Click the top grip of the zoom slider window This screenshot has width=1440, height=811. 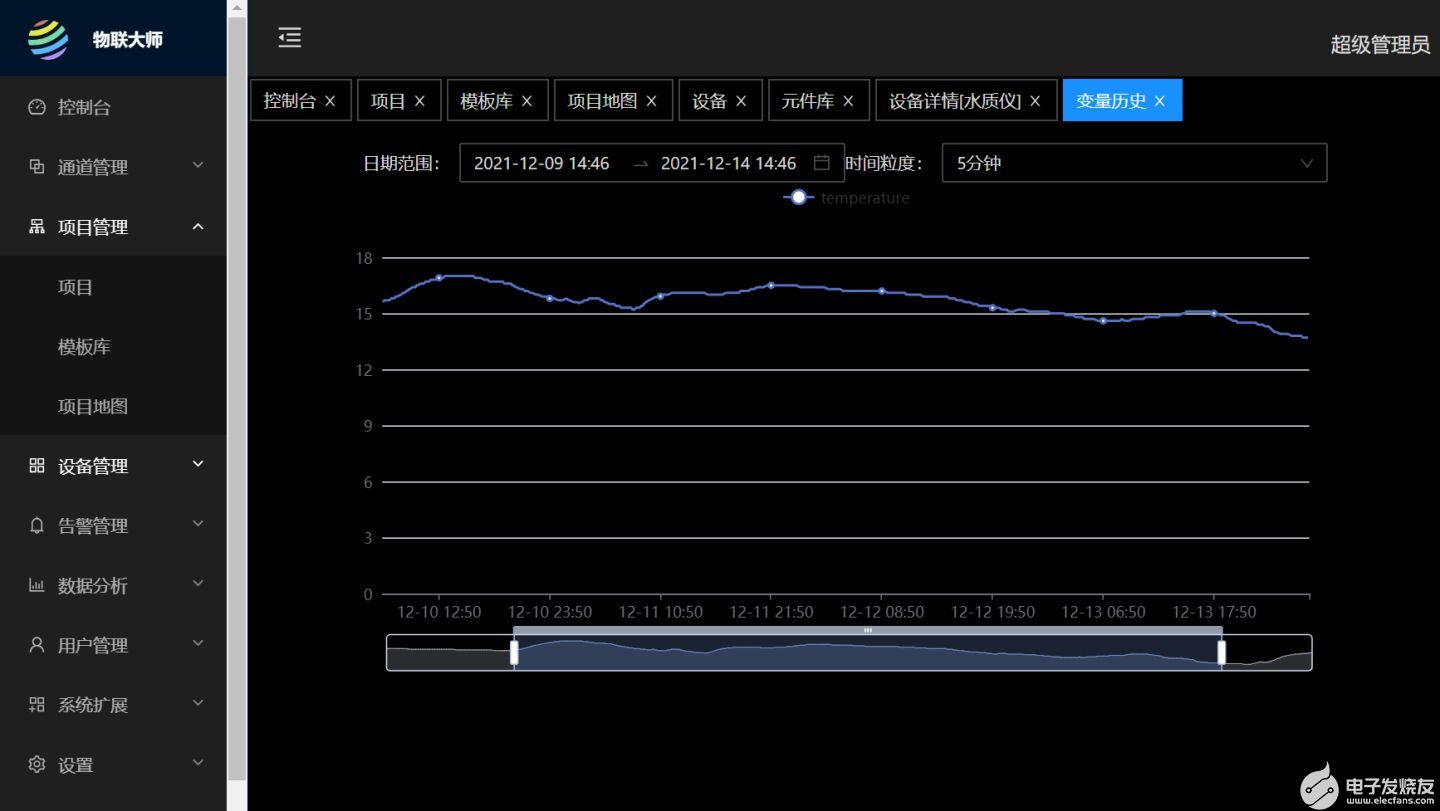click(x=868, y=631)
